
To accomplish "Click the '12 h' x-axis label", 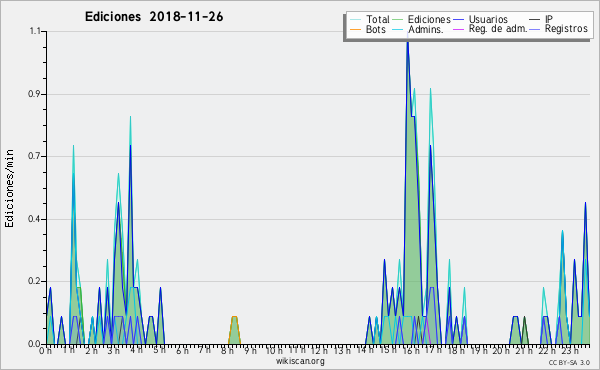I will point(320,350).
